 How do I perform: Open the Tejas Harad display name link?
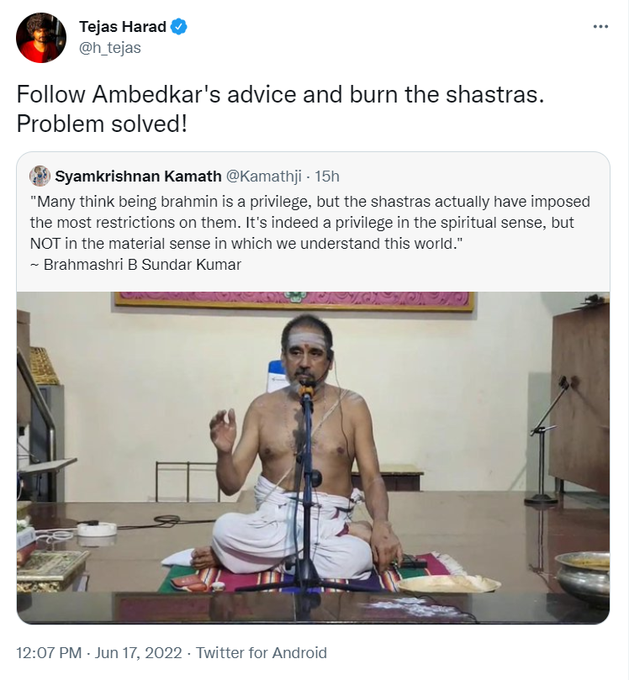tap(122, 27)
